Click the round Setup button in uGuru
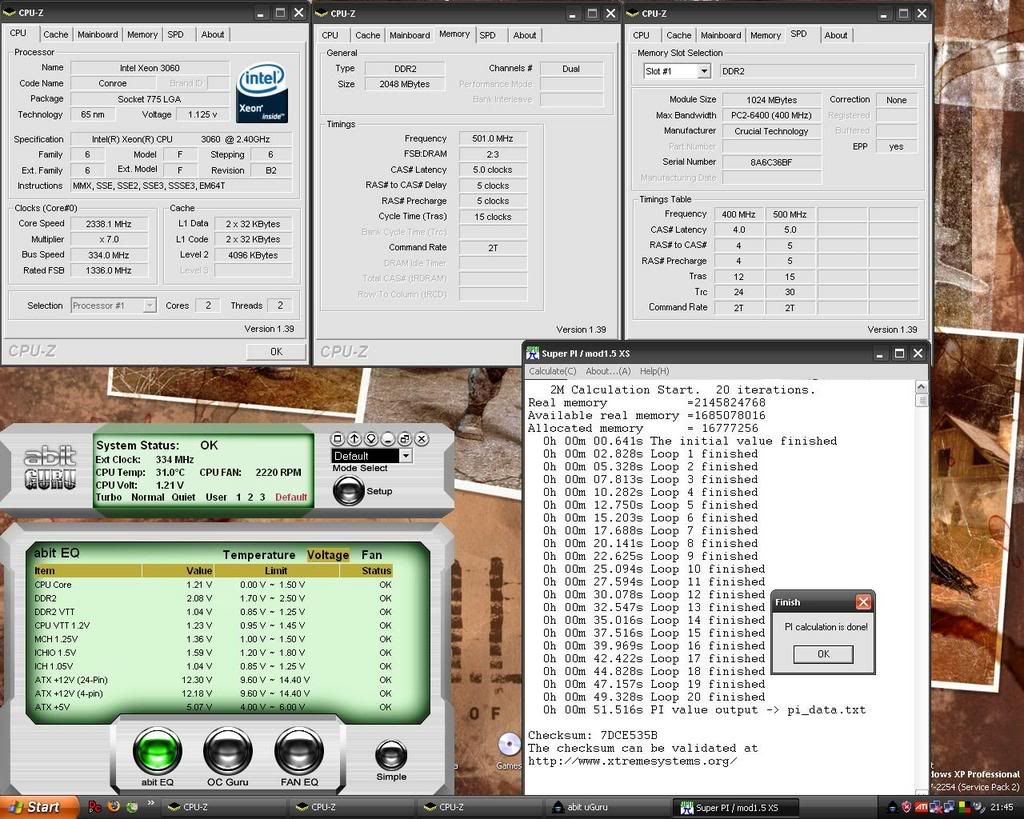Image resolution: width=1024 pixels, height=819 pixels. [348, 490]
